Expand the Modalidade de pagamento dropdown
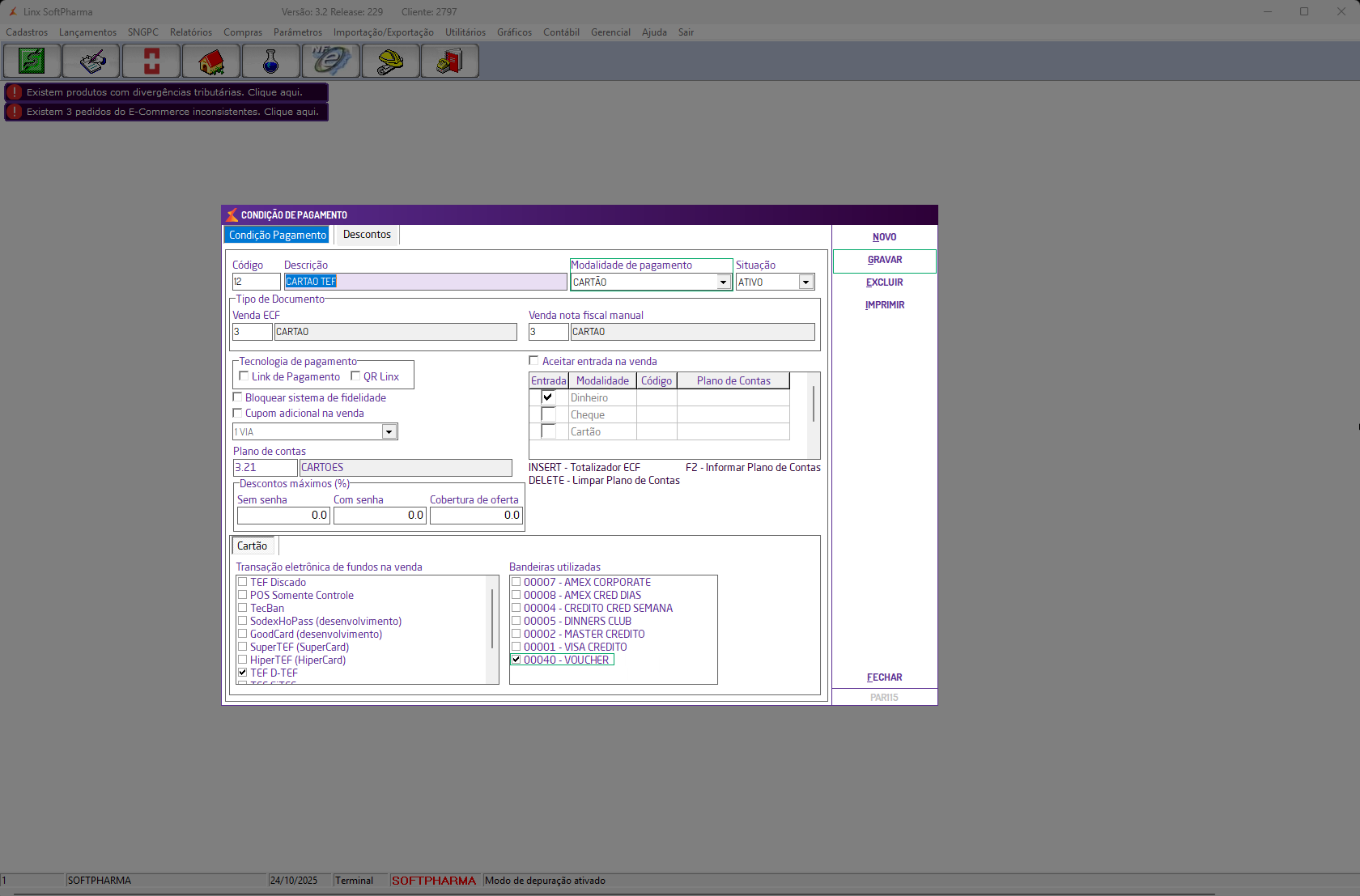Image resolution: width=1360 pixels, height=896 pixels. [724, 282]
